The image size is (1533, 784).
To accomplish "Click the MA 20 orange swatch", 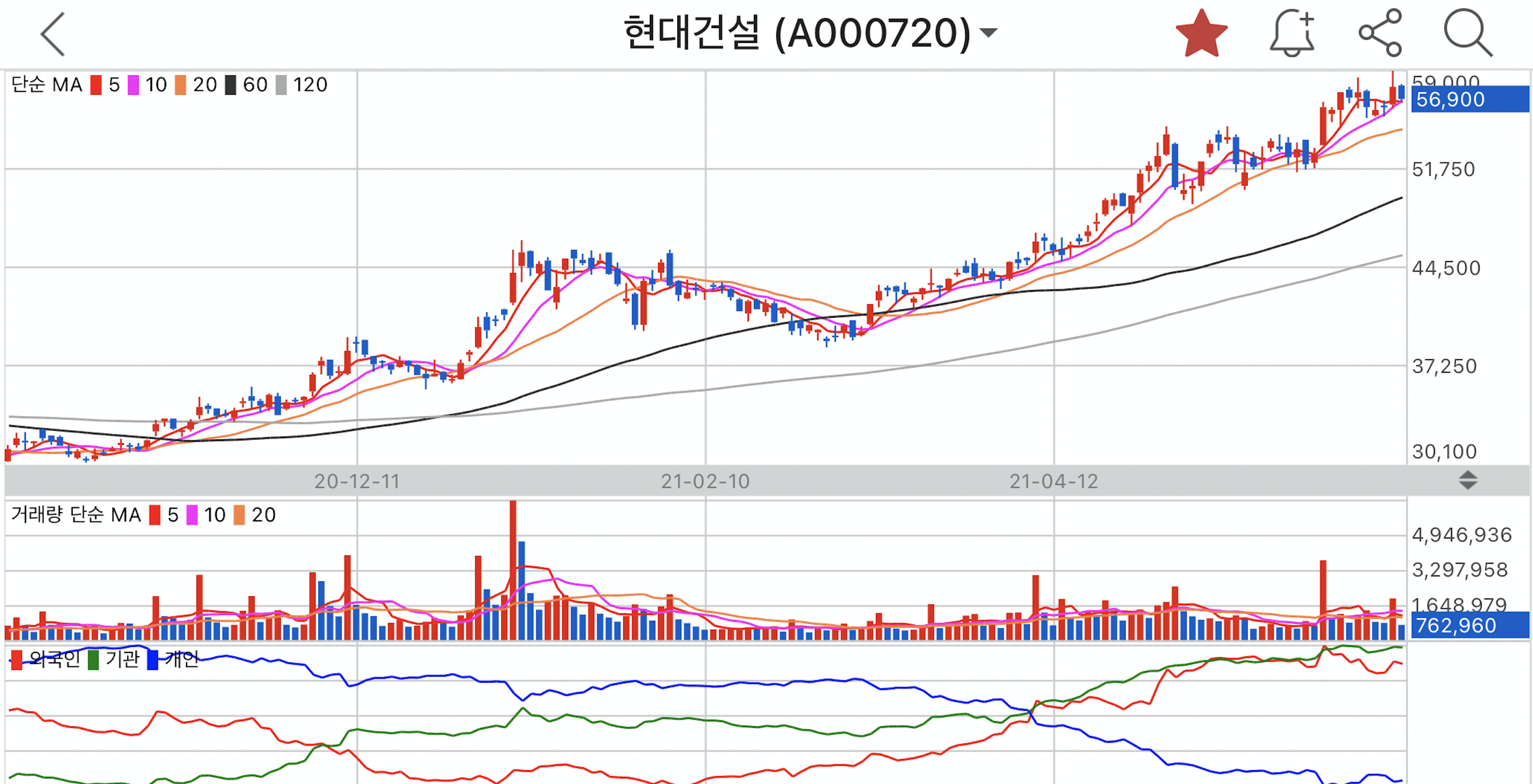I will 180,85.
